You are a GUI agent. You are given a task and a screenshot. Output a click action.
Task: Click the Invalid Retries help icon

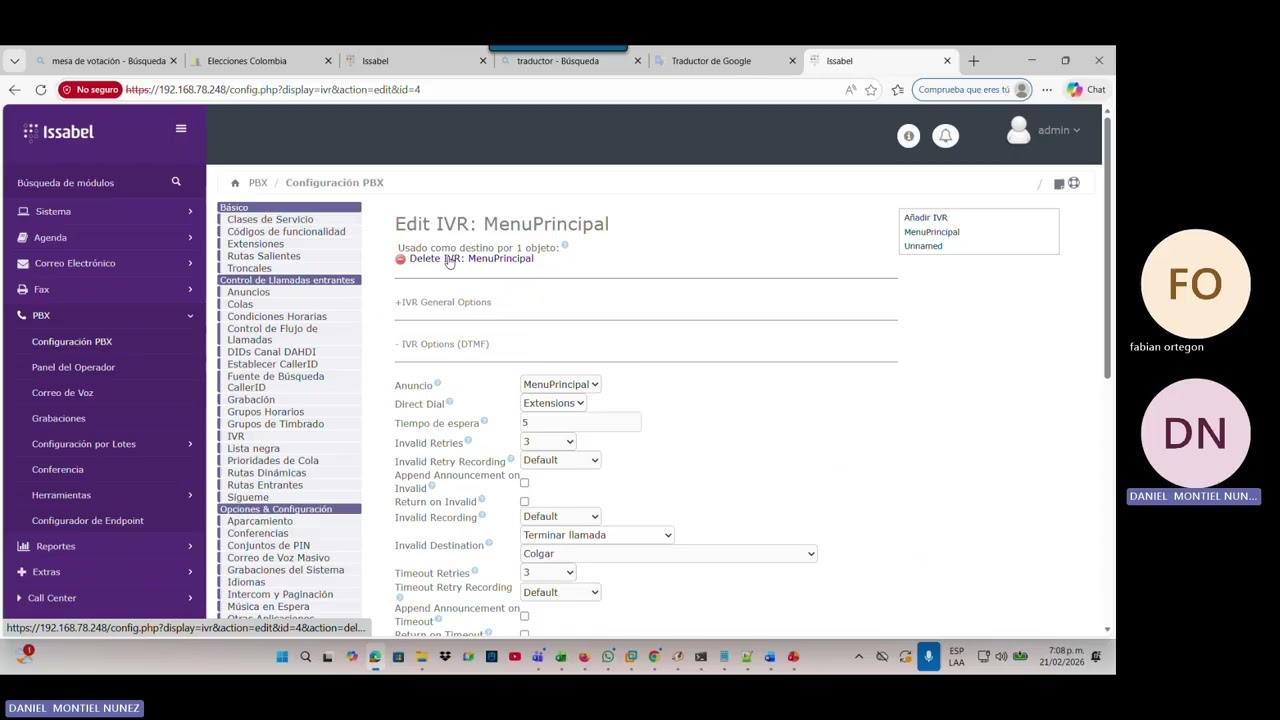click(x=468, y=440)
